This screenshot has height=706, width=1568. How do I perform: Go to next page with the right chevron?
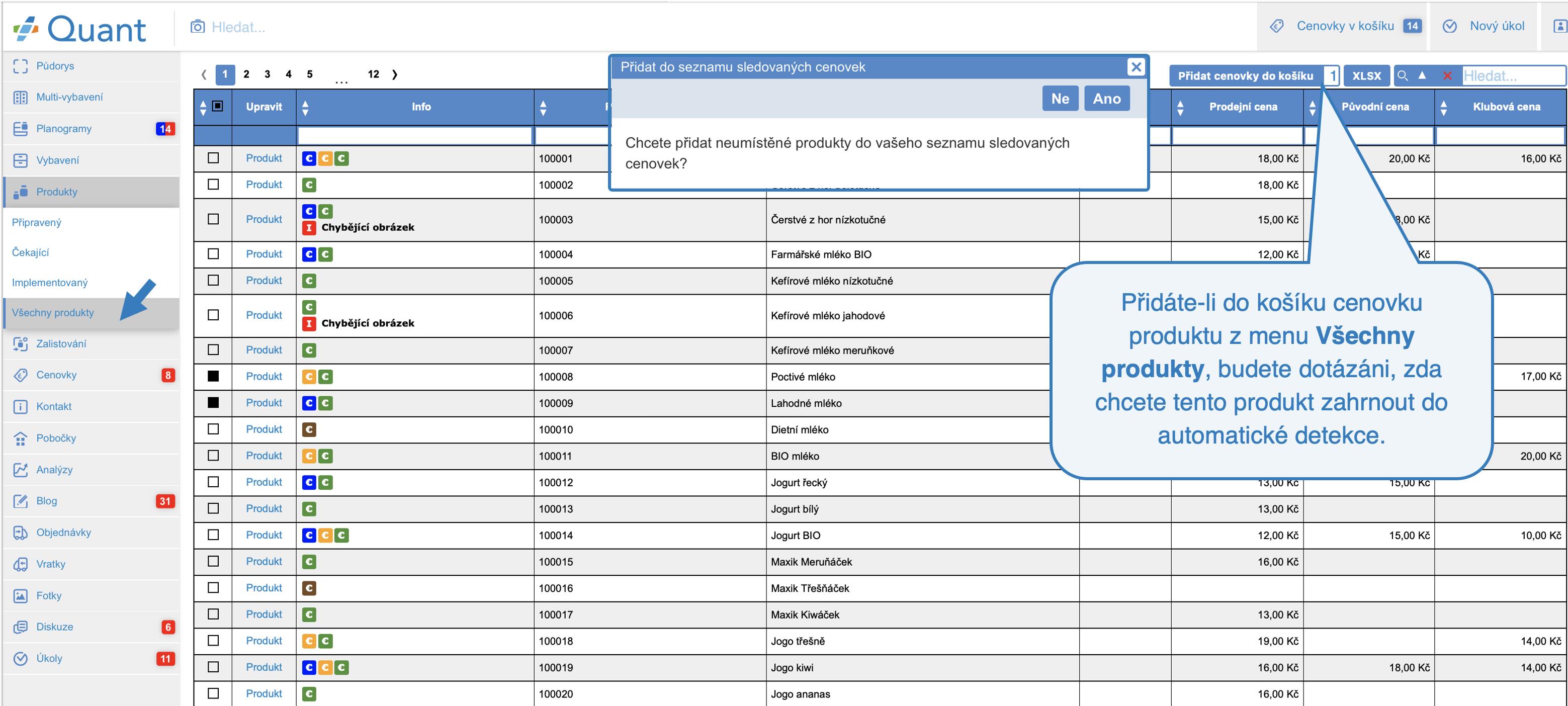pyautogui.click(x=394, y=74)
